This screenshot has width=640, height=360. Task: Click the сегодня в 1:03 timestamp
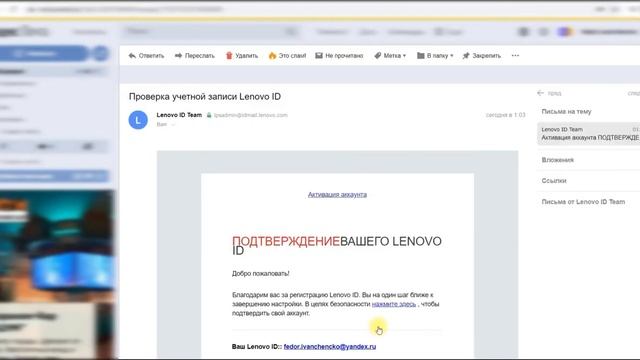click(x=505, y=115)
